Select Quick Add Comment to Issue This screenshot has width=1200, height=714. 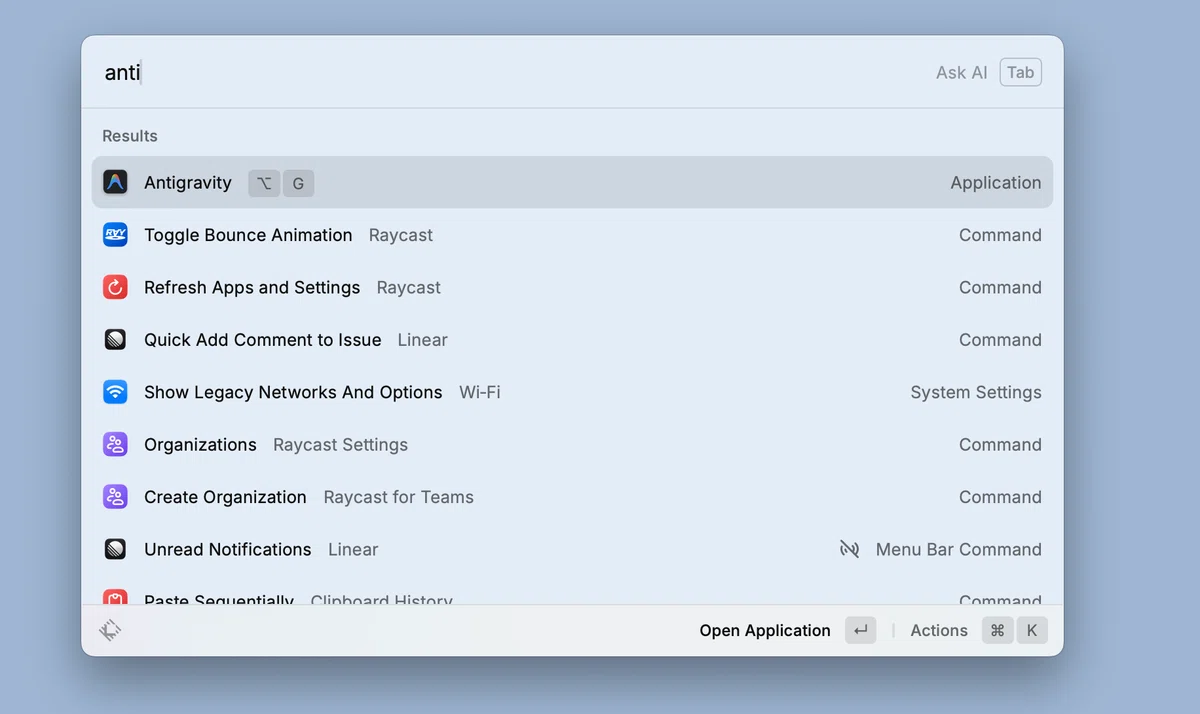click(572, 340)
